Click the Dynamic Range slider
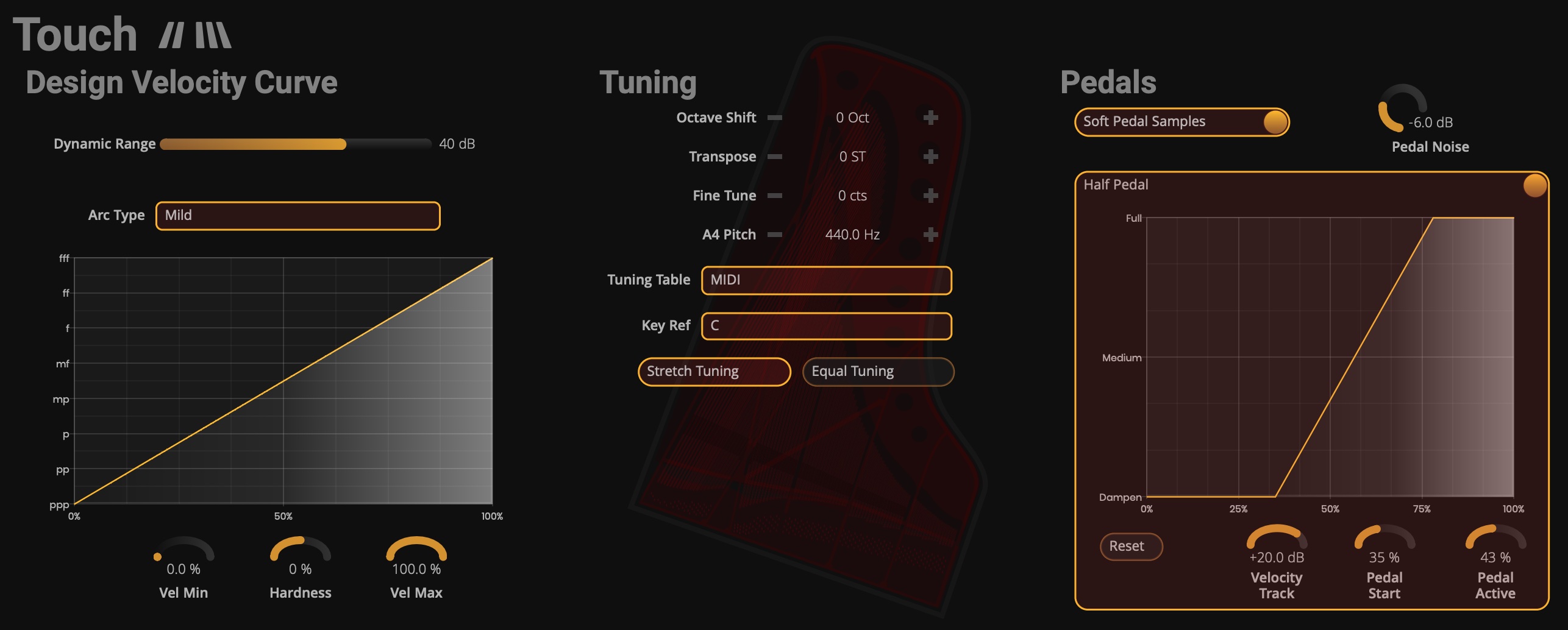1568x630 pixels. pos(296,144)
